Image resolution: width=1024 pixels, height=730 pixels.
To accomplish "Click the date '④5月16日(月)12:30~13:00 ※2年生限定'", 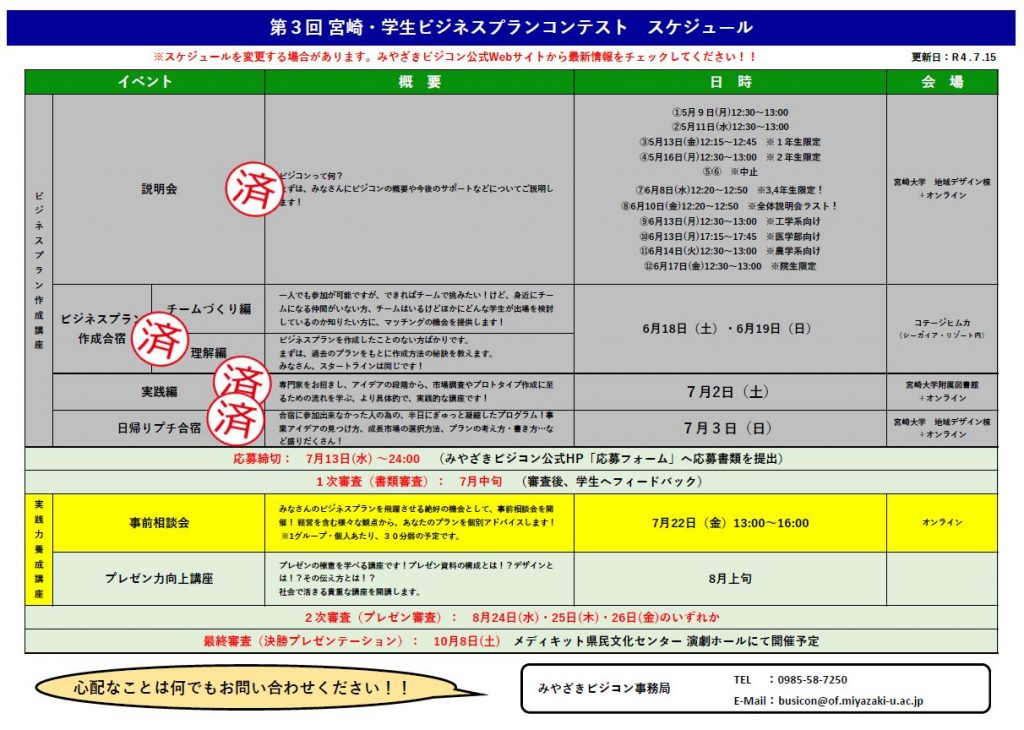I will pos(730,157).
